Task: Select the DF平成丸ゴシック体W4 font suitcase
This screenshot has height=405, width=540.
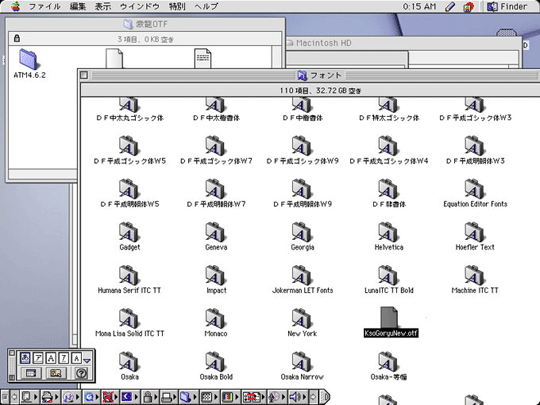Action: 388,146
